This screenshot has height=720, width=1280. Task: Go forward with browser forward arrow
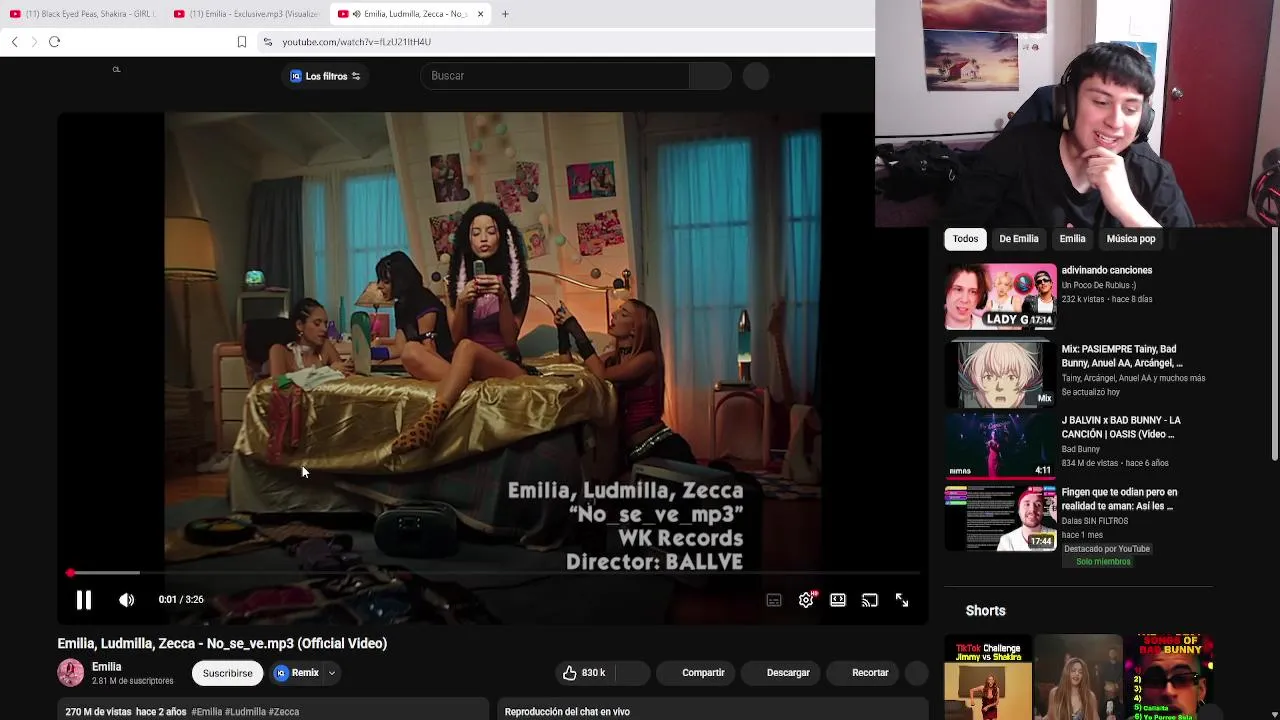click(x=34, y=42)
